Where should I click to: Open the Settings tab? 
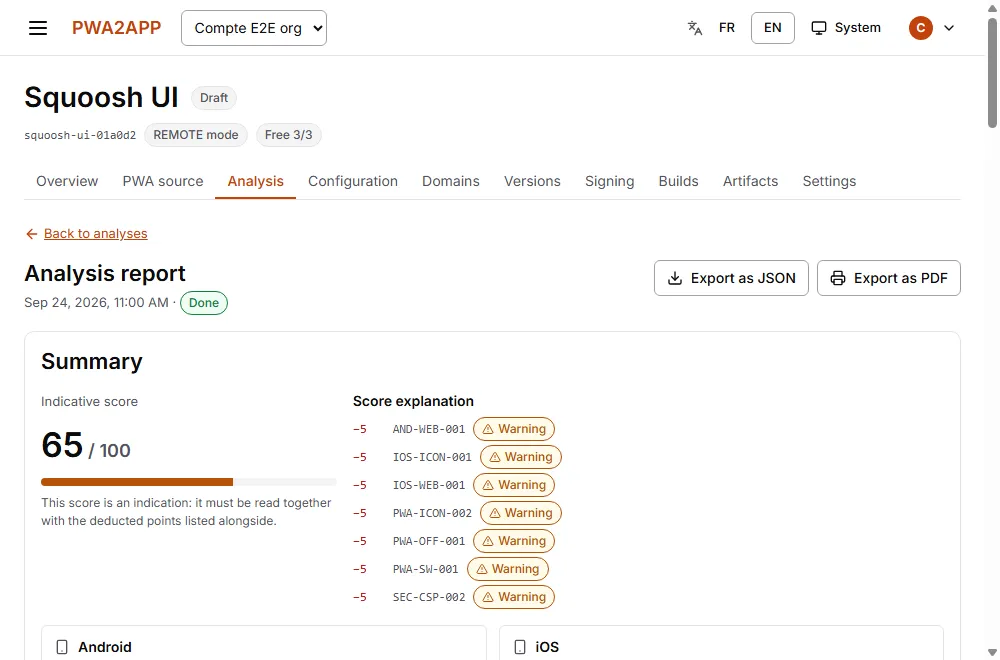(829, 181)
